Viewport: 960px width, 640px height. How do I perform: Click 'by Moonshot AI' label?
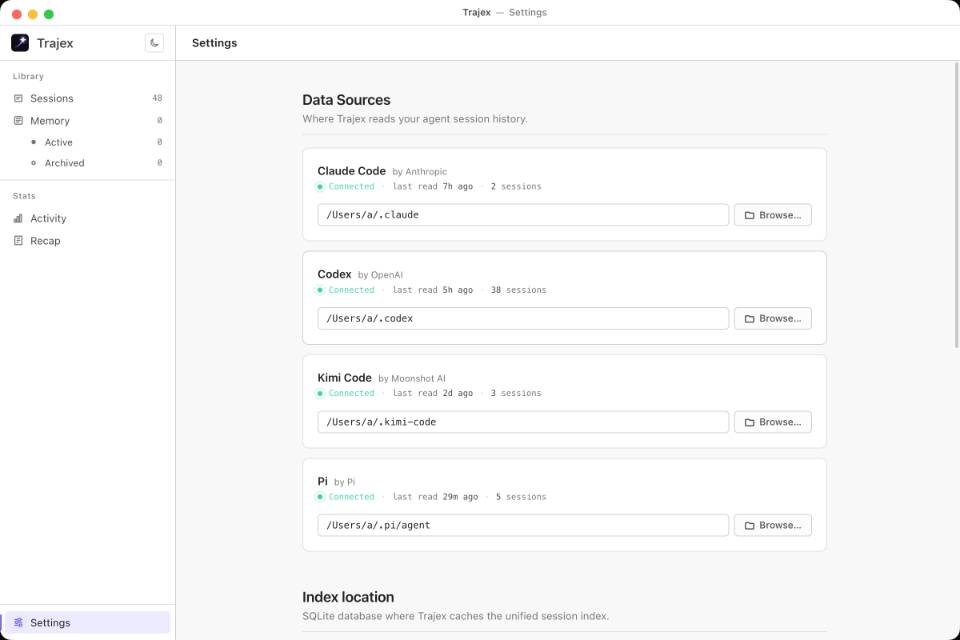tap(411, 378)
